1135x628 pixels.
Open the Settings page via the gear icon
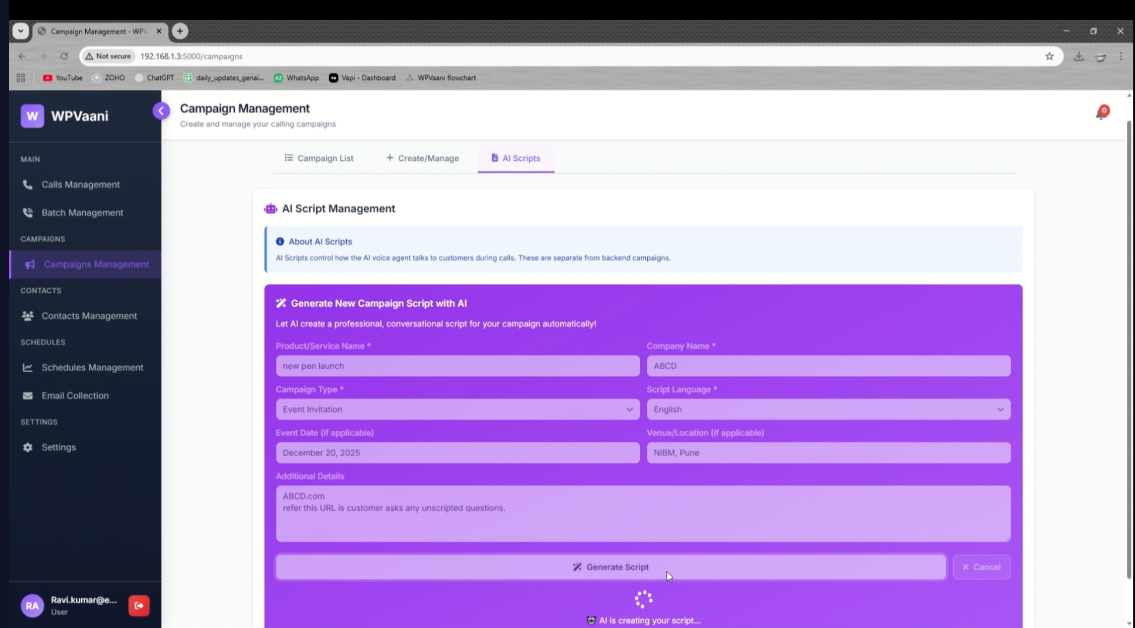(58, 447)
